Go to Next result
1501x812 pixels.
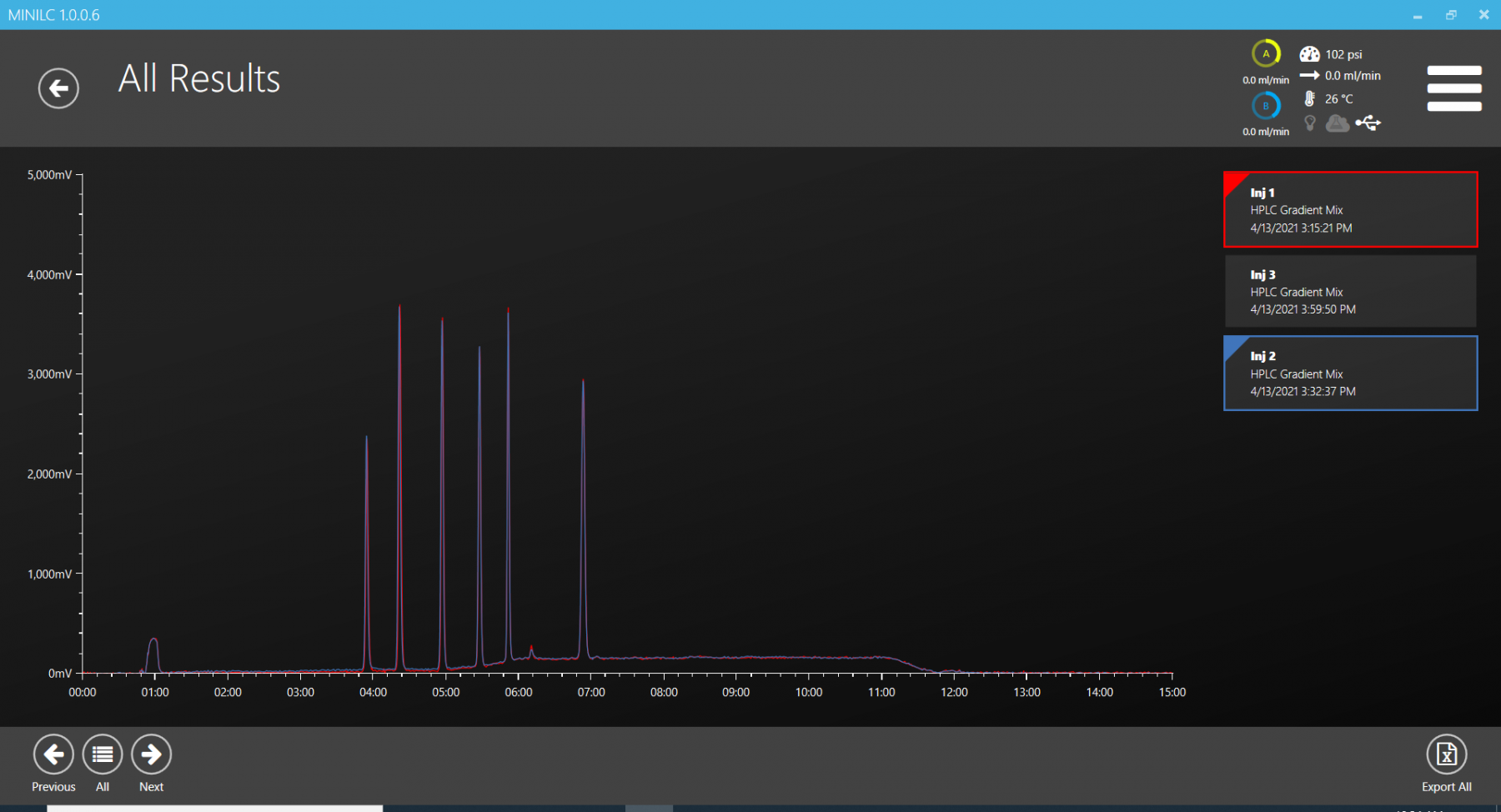click(x=151, y=754)
